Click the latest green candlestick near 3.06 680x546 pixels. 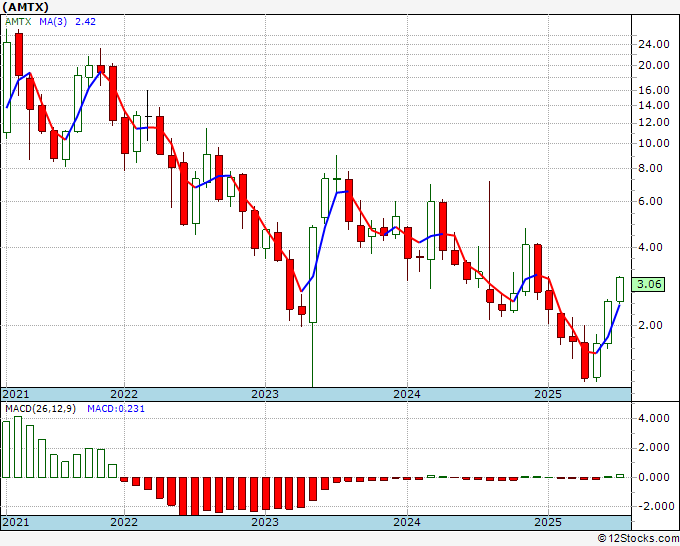pyautogui.click(x=620, y=289)
